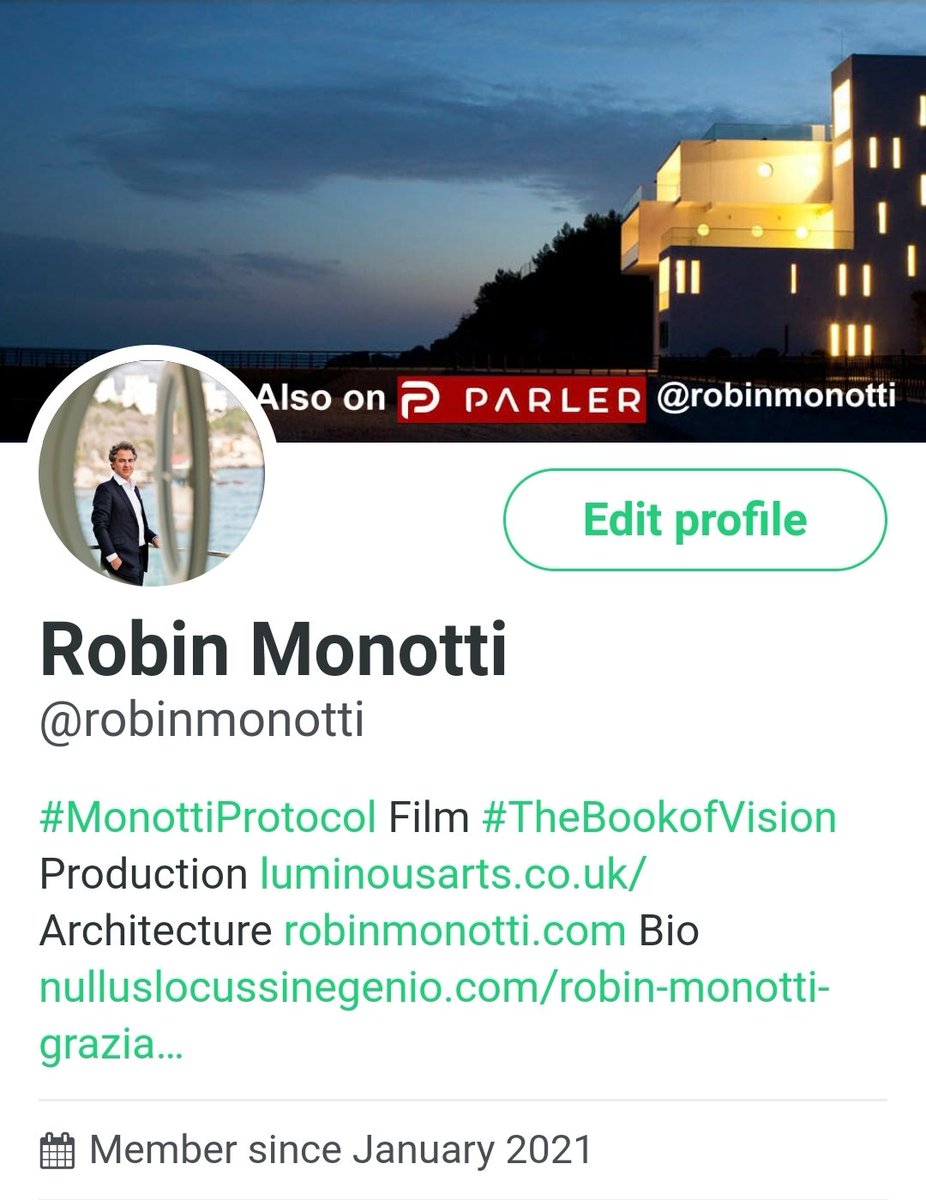Expand the truncated grazia… link text
The width and height of the screenshot is (926, 1200).
[112, 1046]
